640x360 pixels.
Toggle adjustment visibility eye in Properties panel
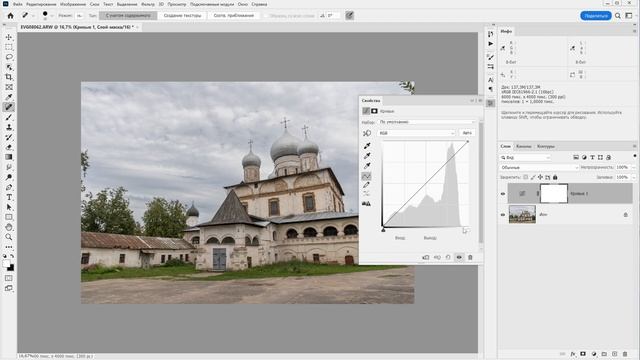(459, 258)
